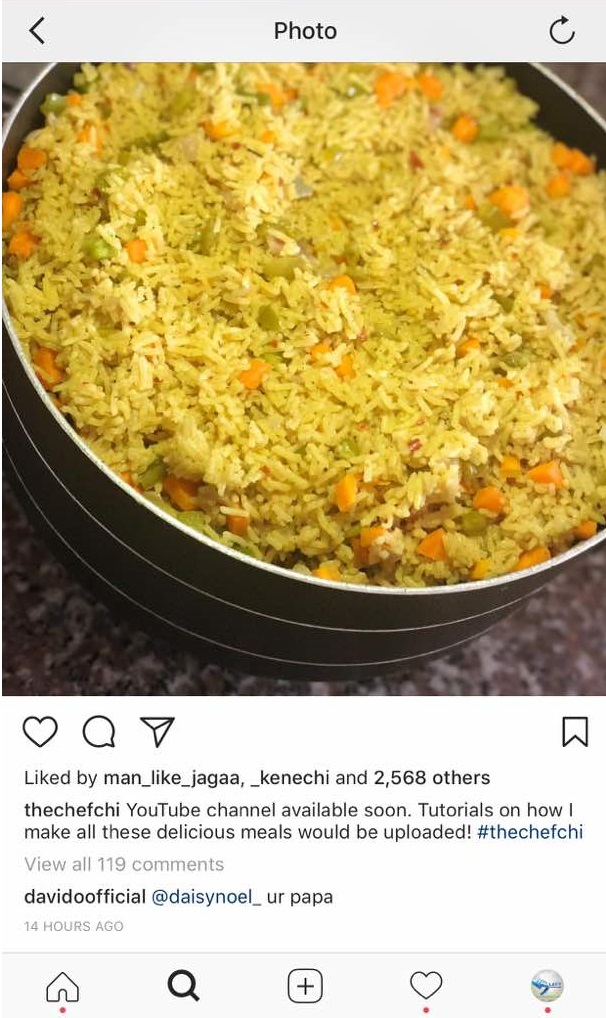View all 119 comments

point(124,864)
